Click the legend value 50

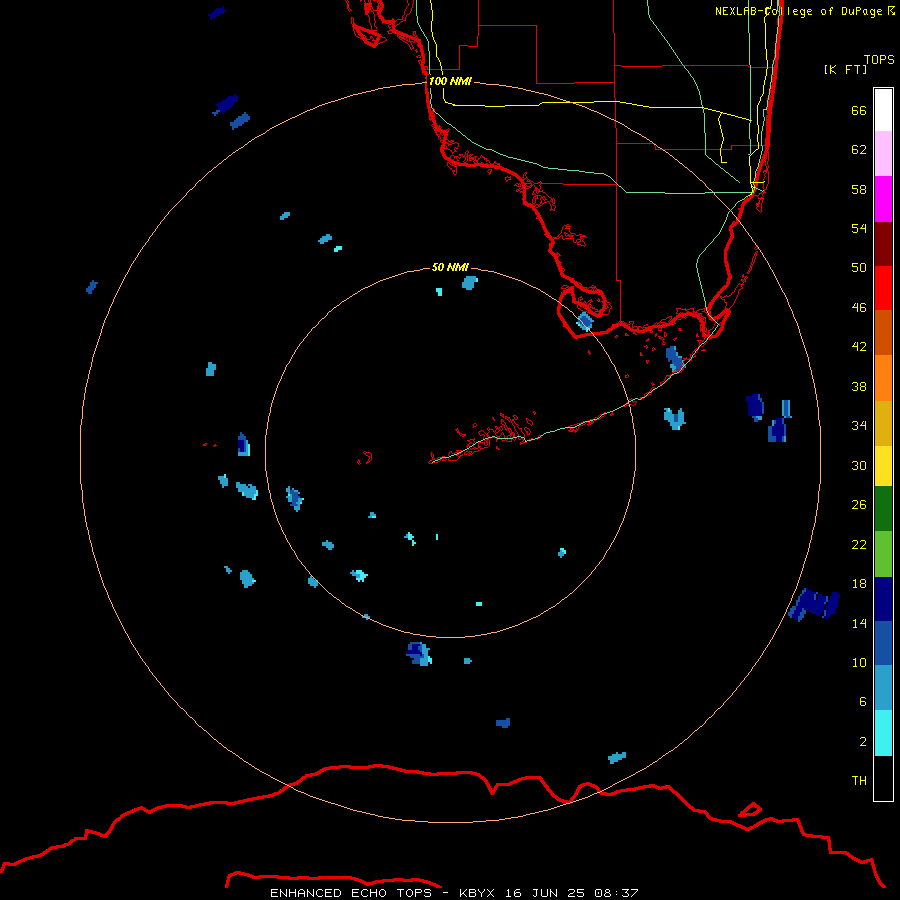pyautogui.click(x=859, y=268)
